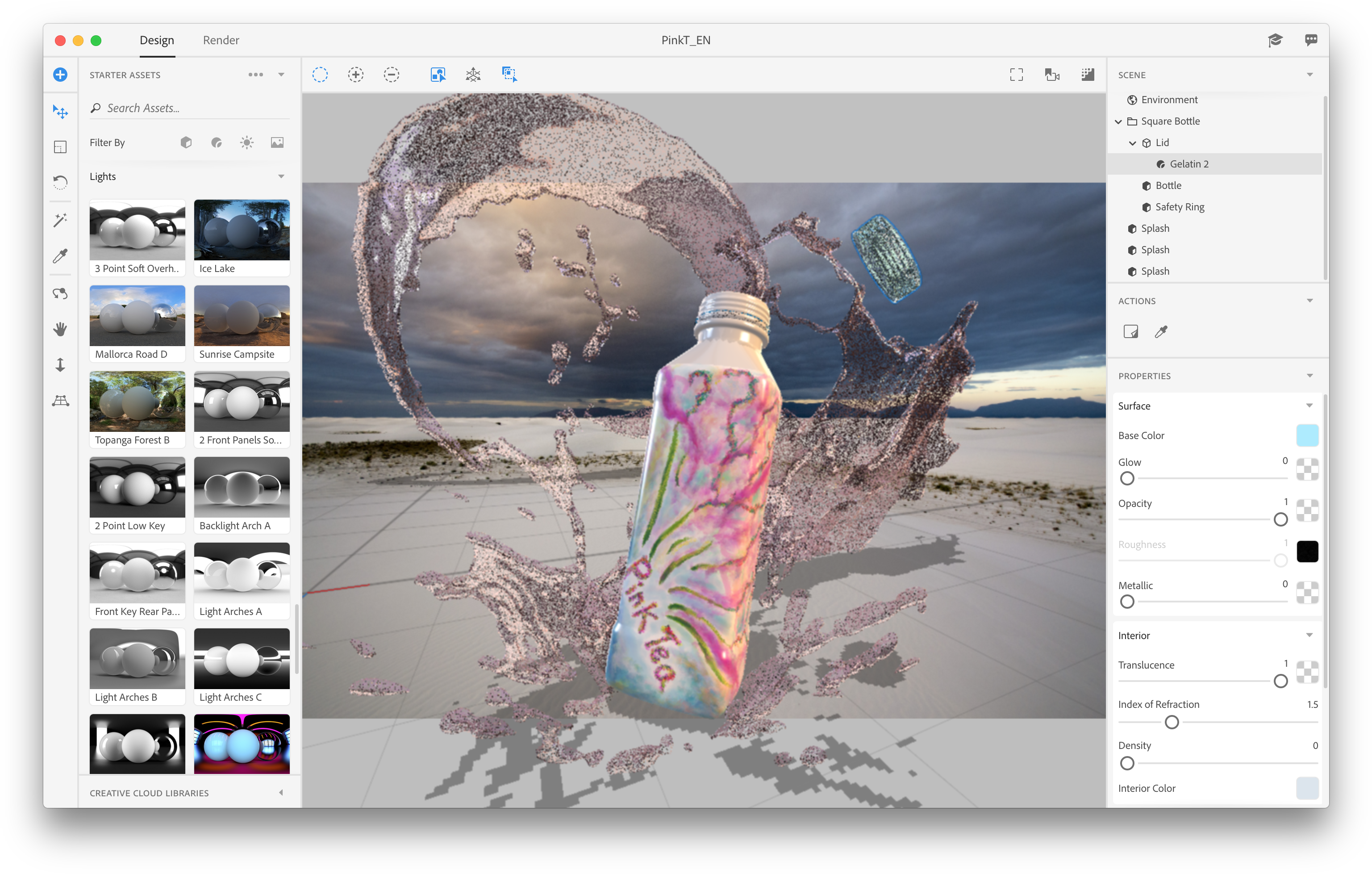This screenshot has height=874, width=1372.
Task: Click the add to selection icon
Action: 356,75
